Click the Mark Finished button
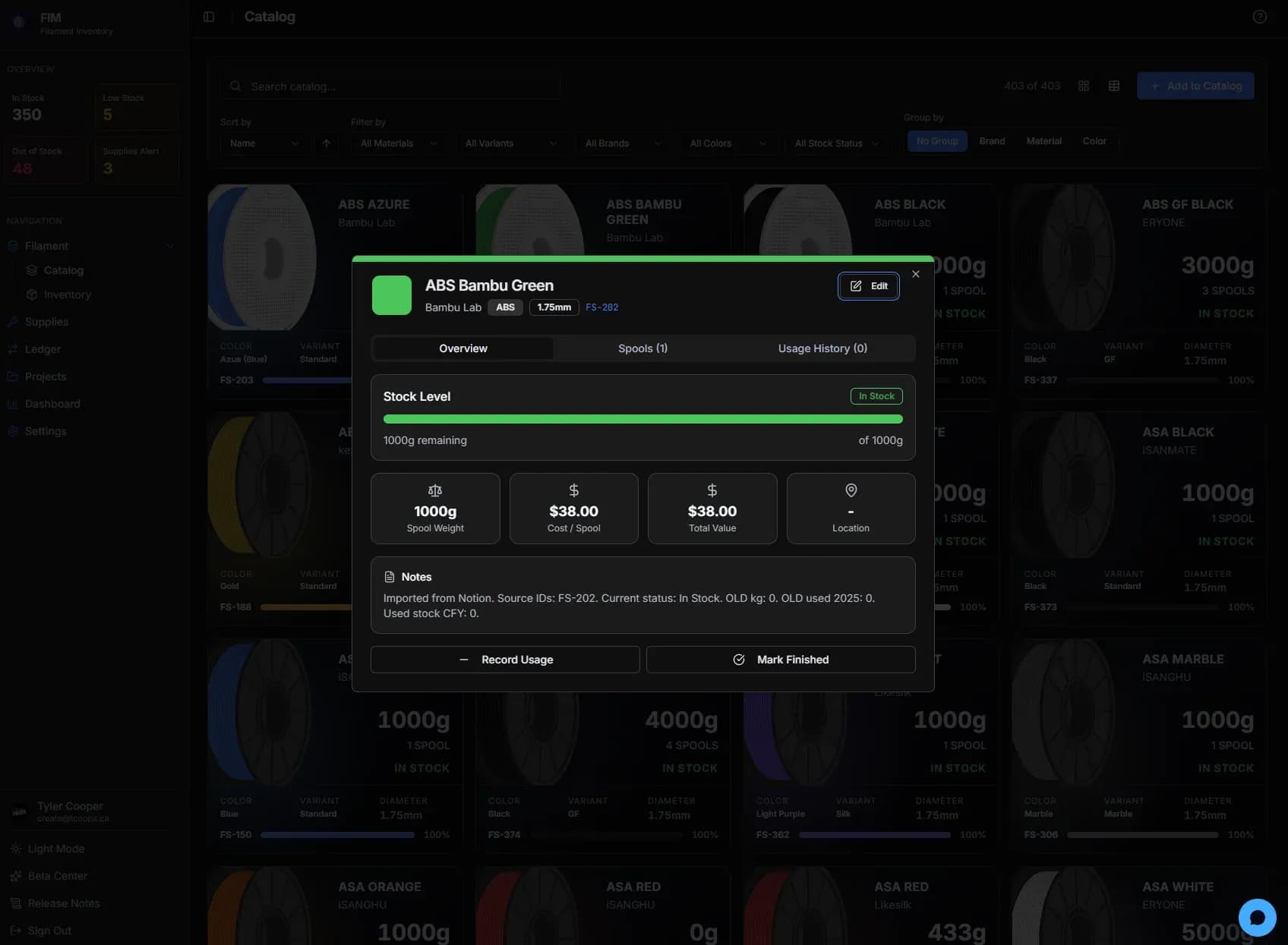This screenshot has height=945, width=1288. coord(781,660)
